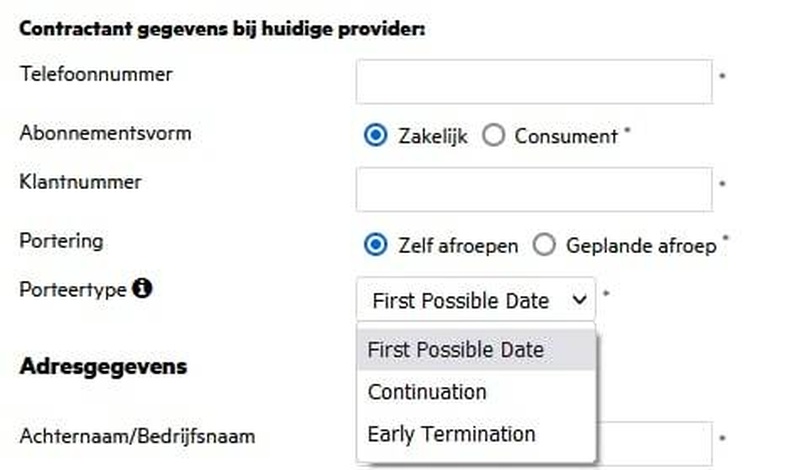The height and width of the screenshot is (470, 792).
Task: Choose the Geplande afroep option
Action: click(544, 245)
